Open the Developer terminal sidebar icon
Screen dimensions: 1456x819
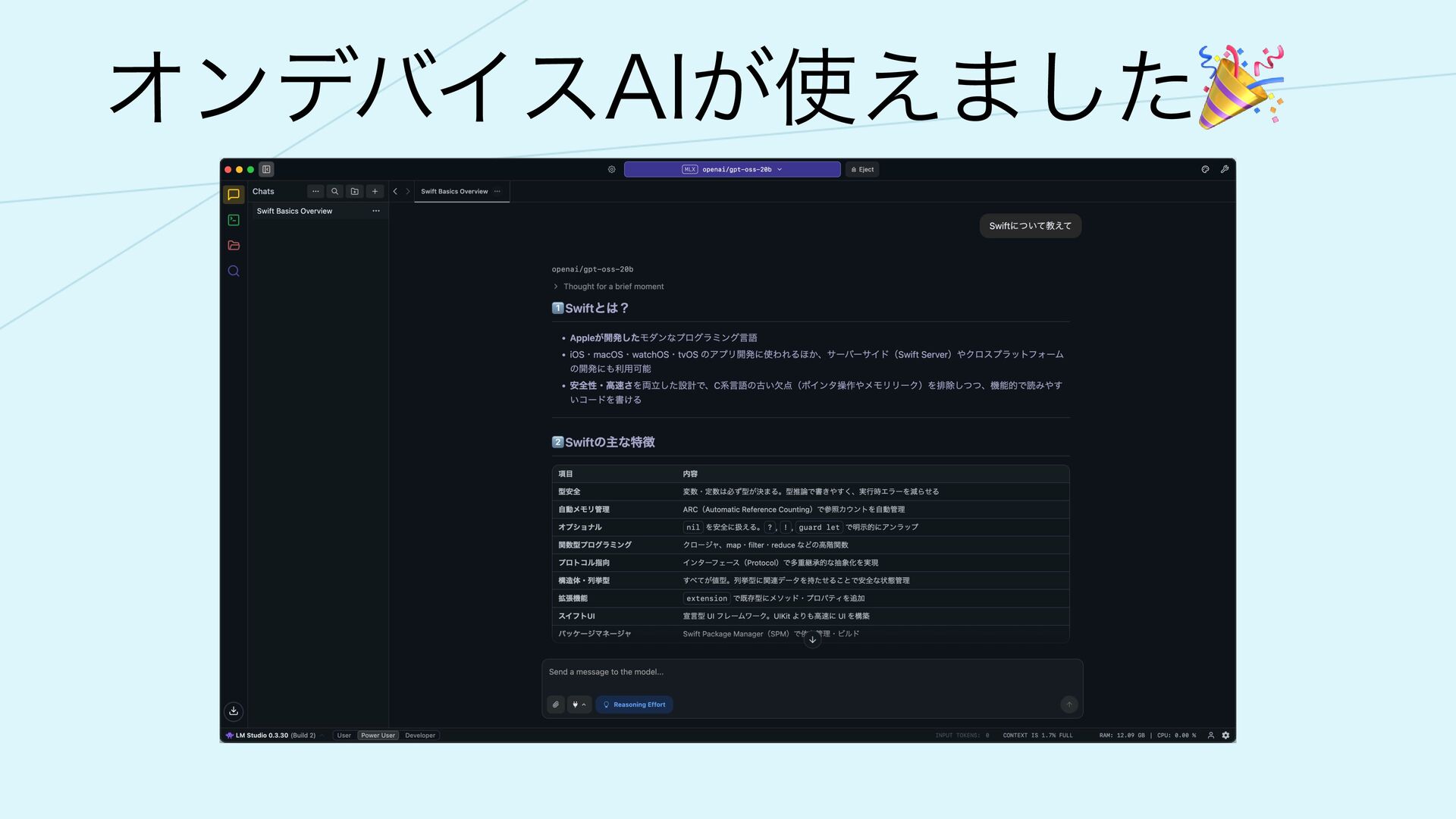tap(234, 220)
